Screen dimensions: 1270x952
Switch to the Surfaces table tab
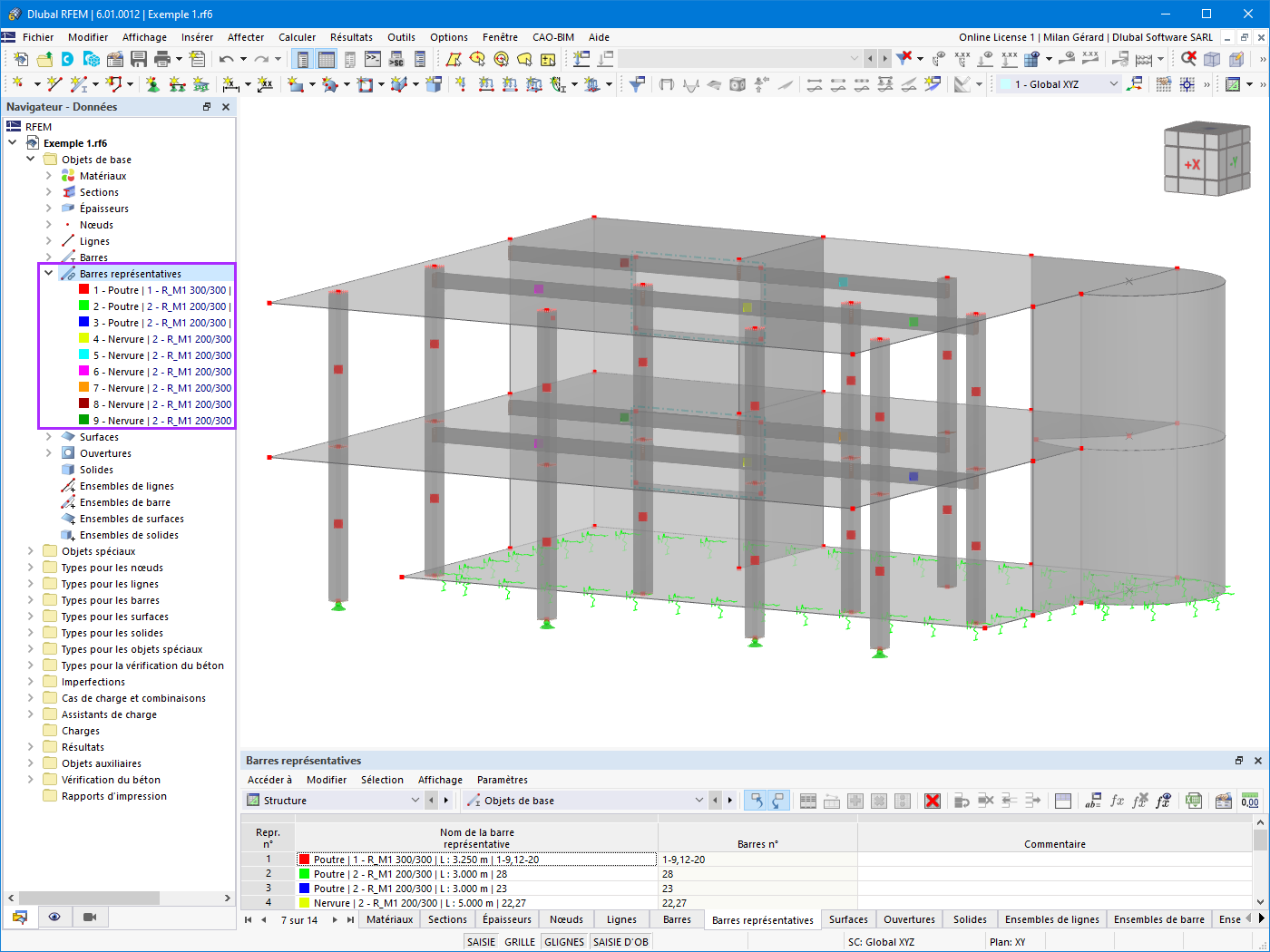click(x=848, y=919)
